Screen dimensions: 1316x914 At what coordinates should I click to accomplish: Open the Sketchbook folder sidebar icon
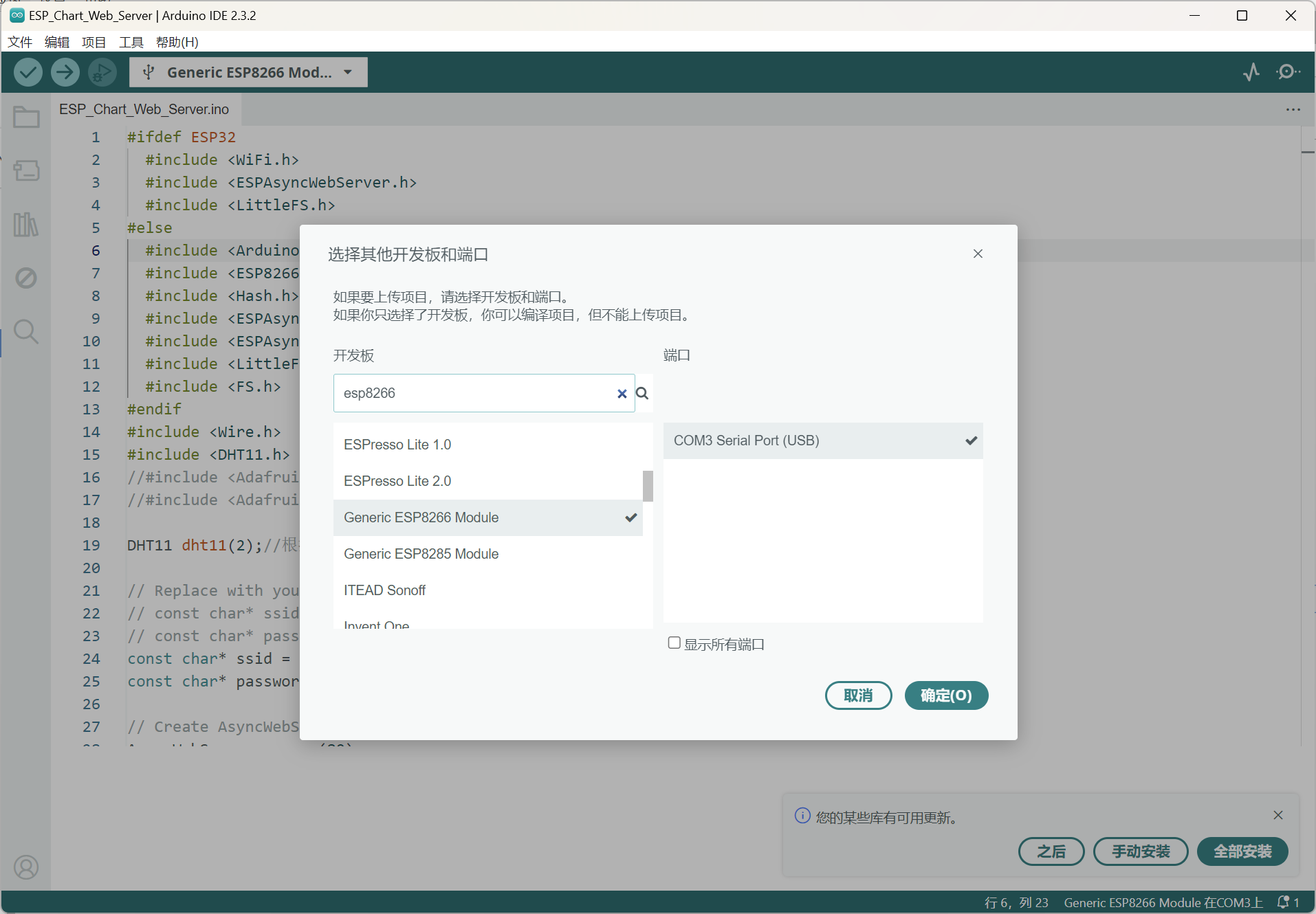(x=26, y=118)
